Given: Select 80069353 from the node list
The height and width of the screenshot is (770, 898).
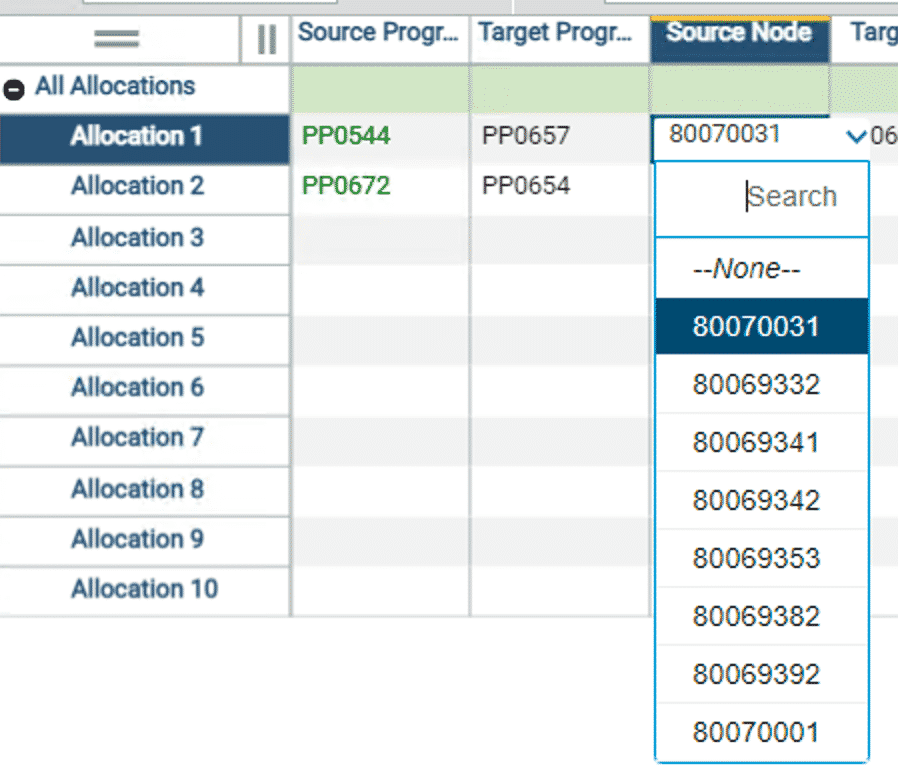Looking at the screenshot, I should [x=761, y=557].
